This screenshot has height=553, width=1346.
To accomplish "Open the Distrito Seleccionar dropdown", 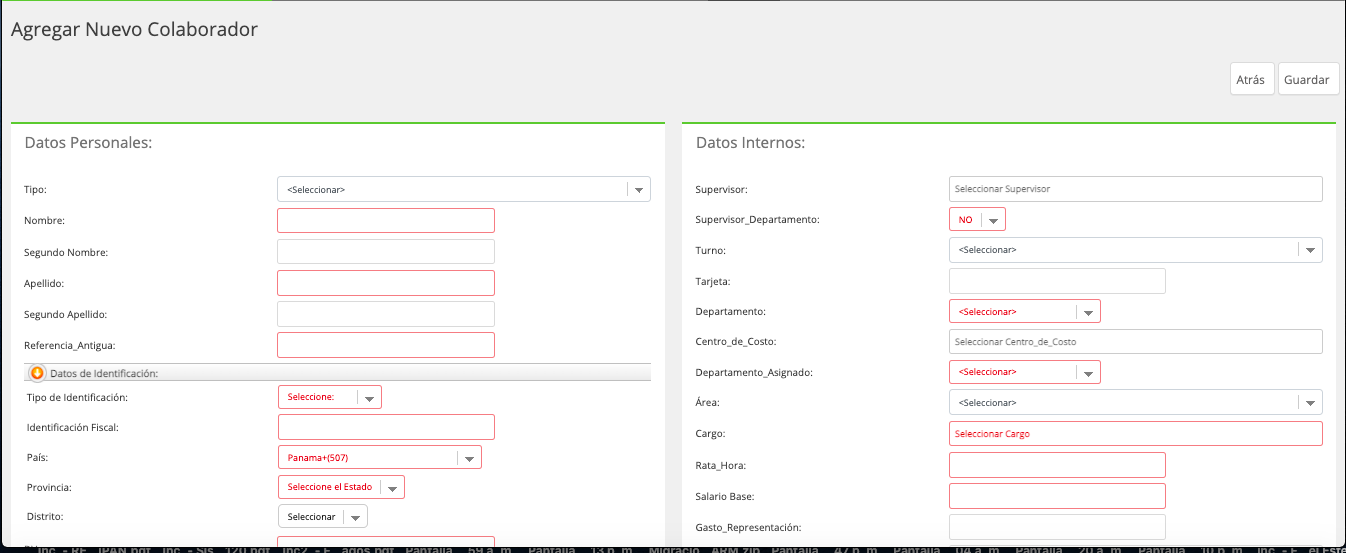I will tap(323, 517).
